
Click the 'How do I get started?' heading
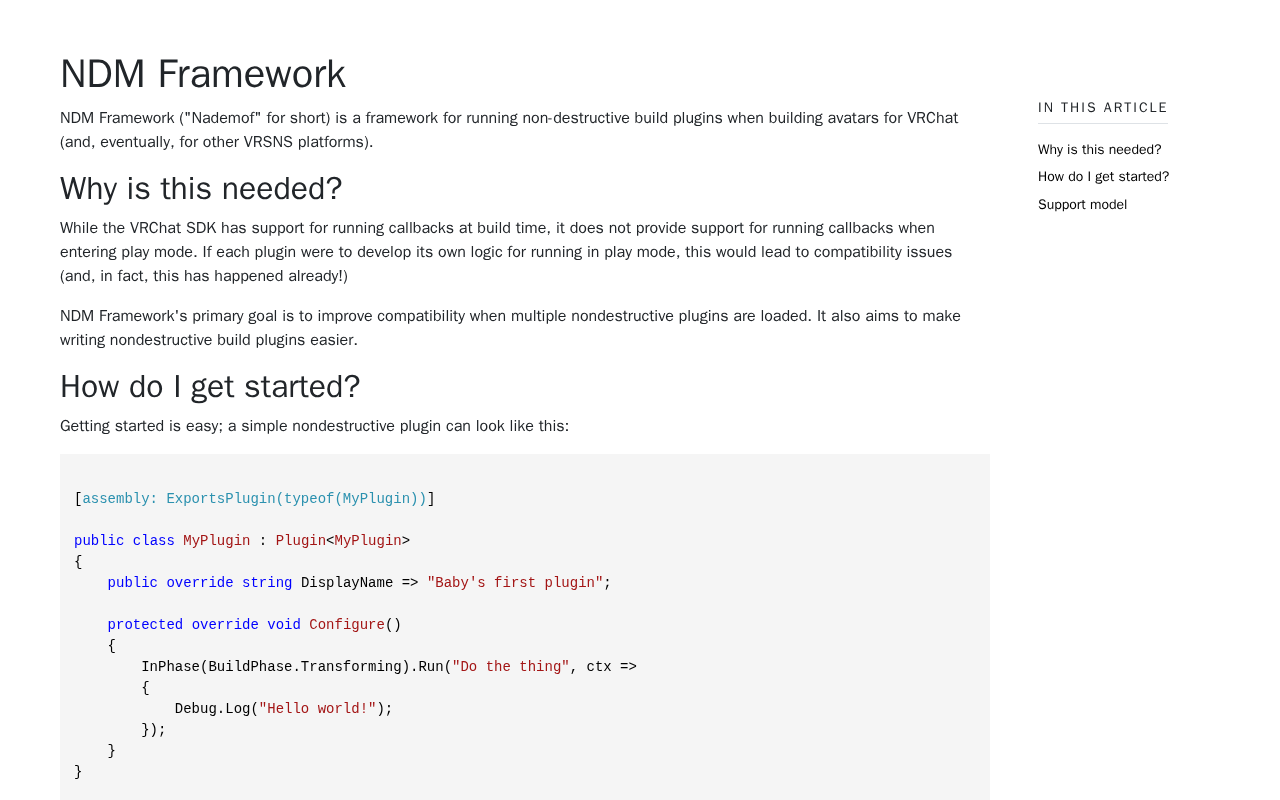tap(210, 387)
